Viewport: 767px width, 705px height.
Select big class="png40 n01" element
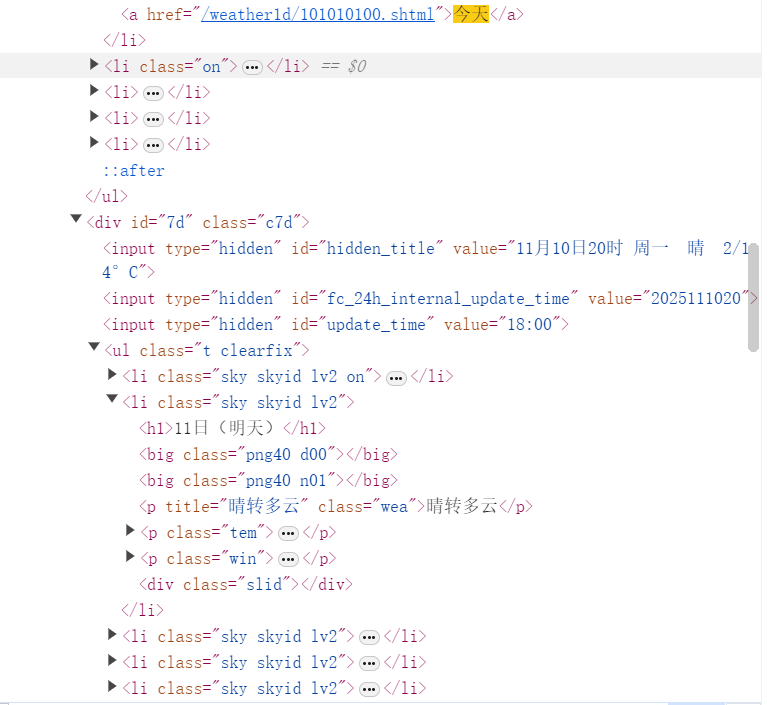coord(268,480)
